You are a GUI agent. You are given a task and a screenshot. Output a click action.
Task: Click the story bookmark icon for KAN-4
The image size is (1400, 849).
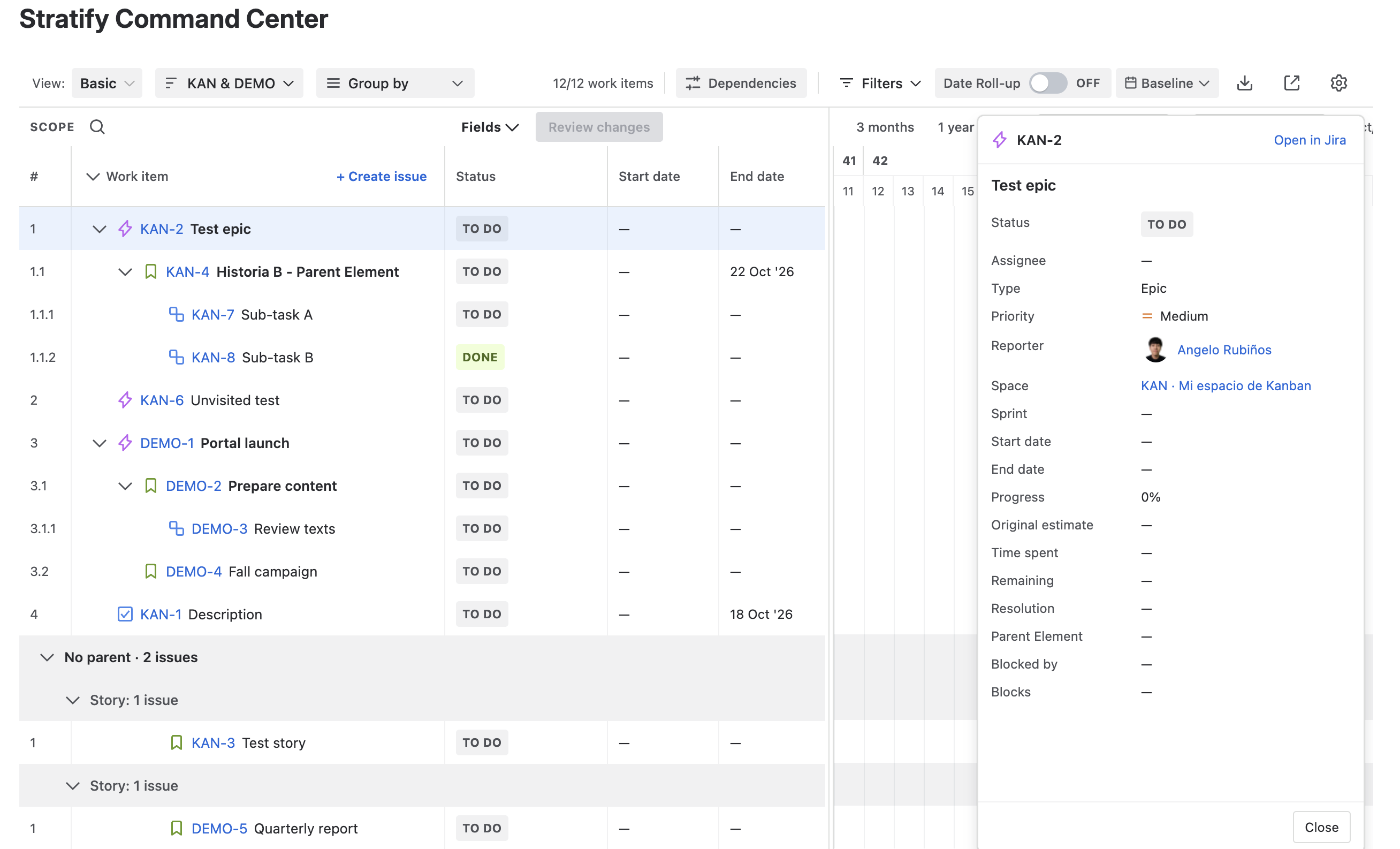tap(150, 271)
